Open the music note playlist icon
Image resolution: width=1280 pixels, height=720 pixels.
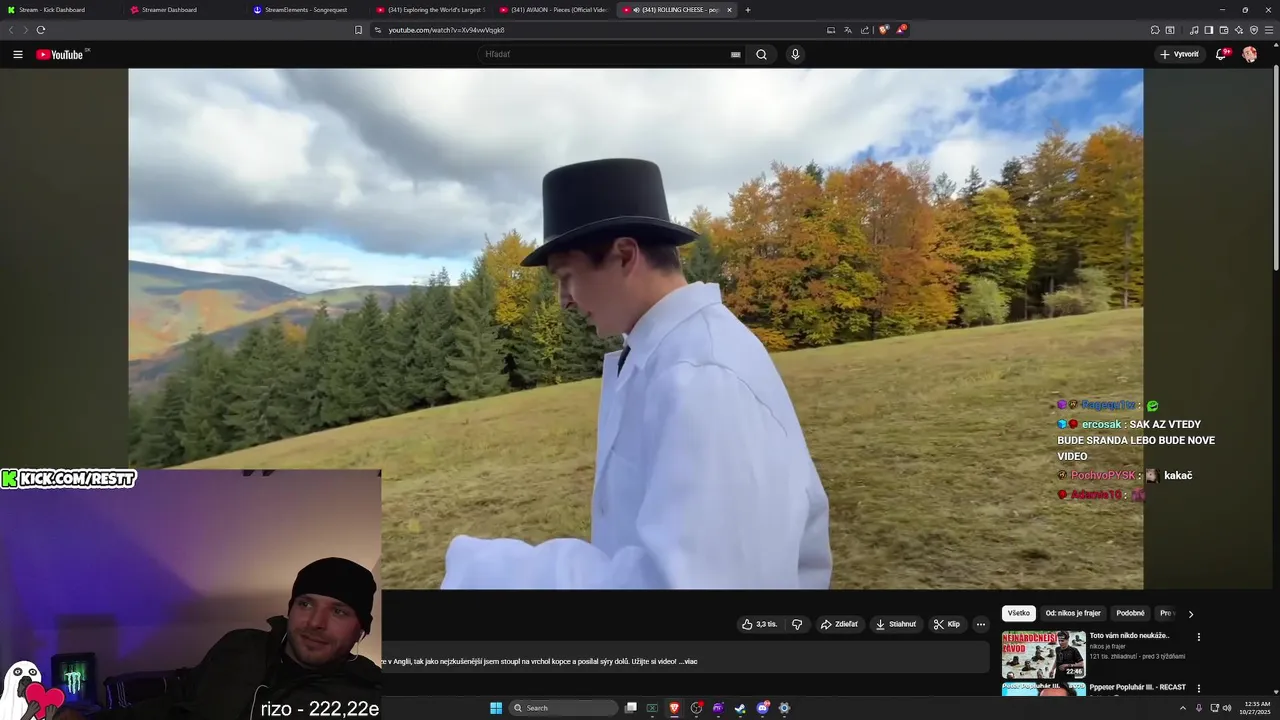pyautogui.click(x=1194, y=30)
